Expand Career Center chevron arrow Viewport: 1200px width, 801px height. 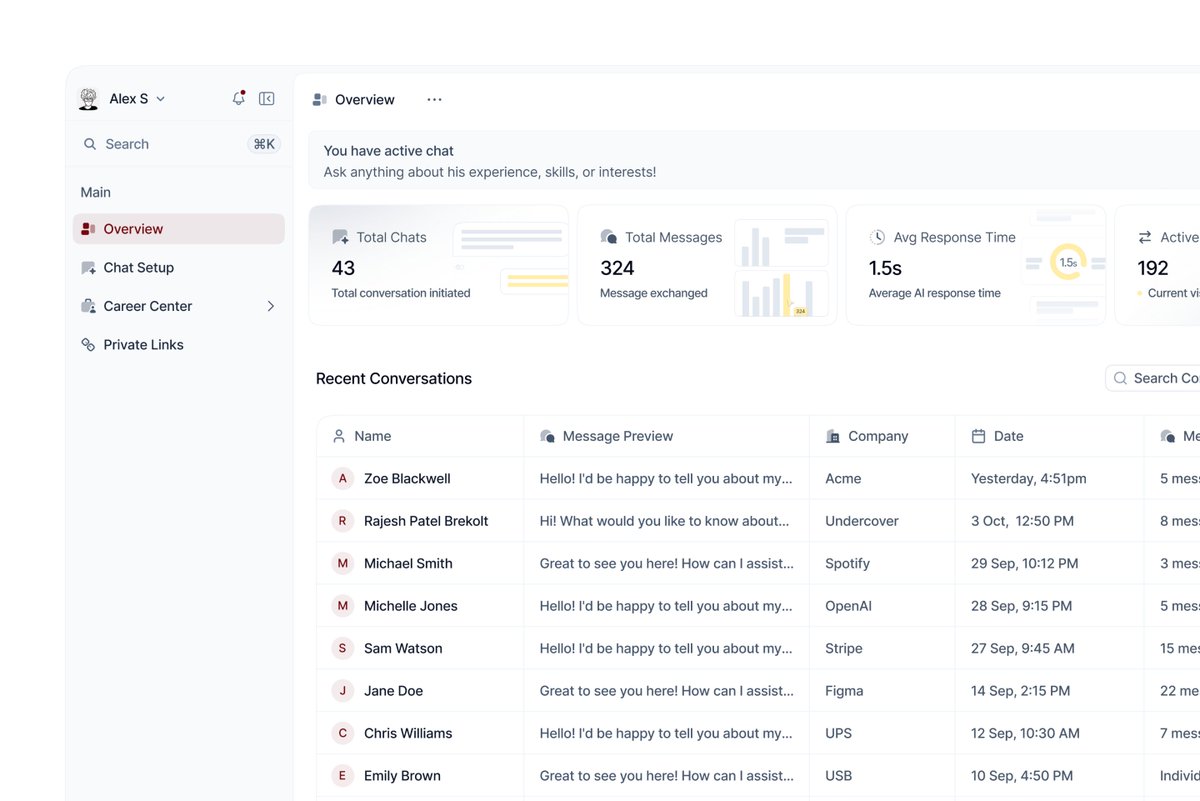click(x=270, y=306)
